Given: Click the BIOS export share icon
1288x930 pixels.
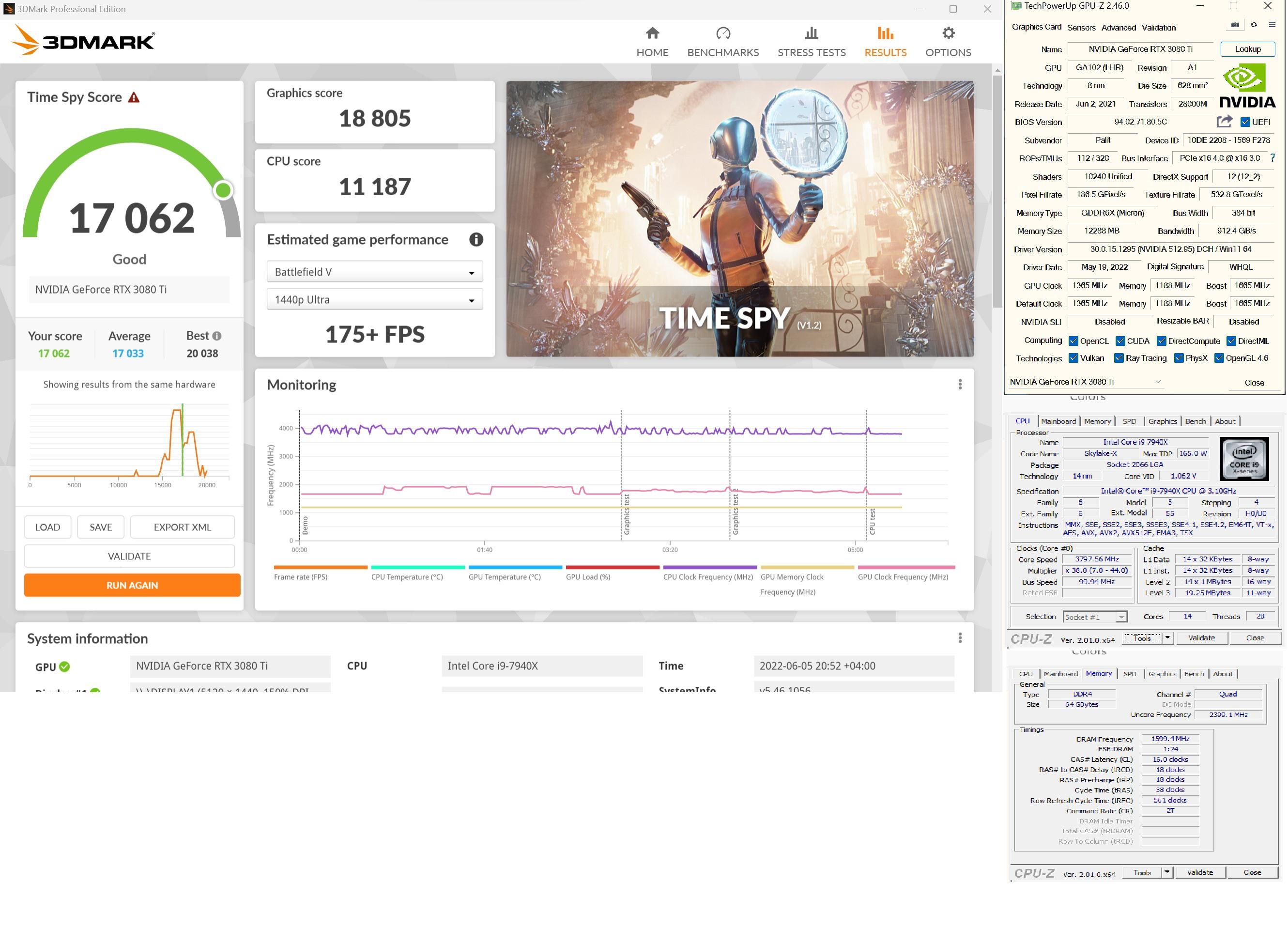Looking at the screenshot, I should pos(1225,122).
